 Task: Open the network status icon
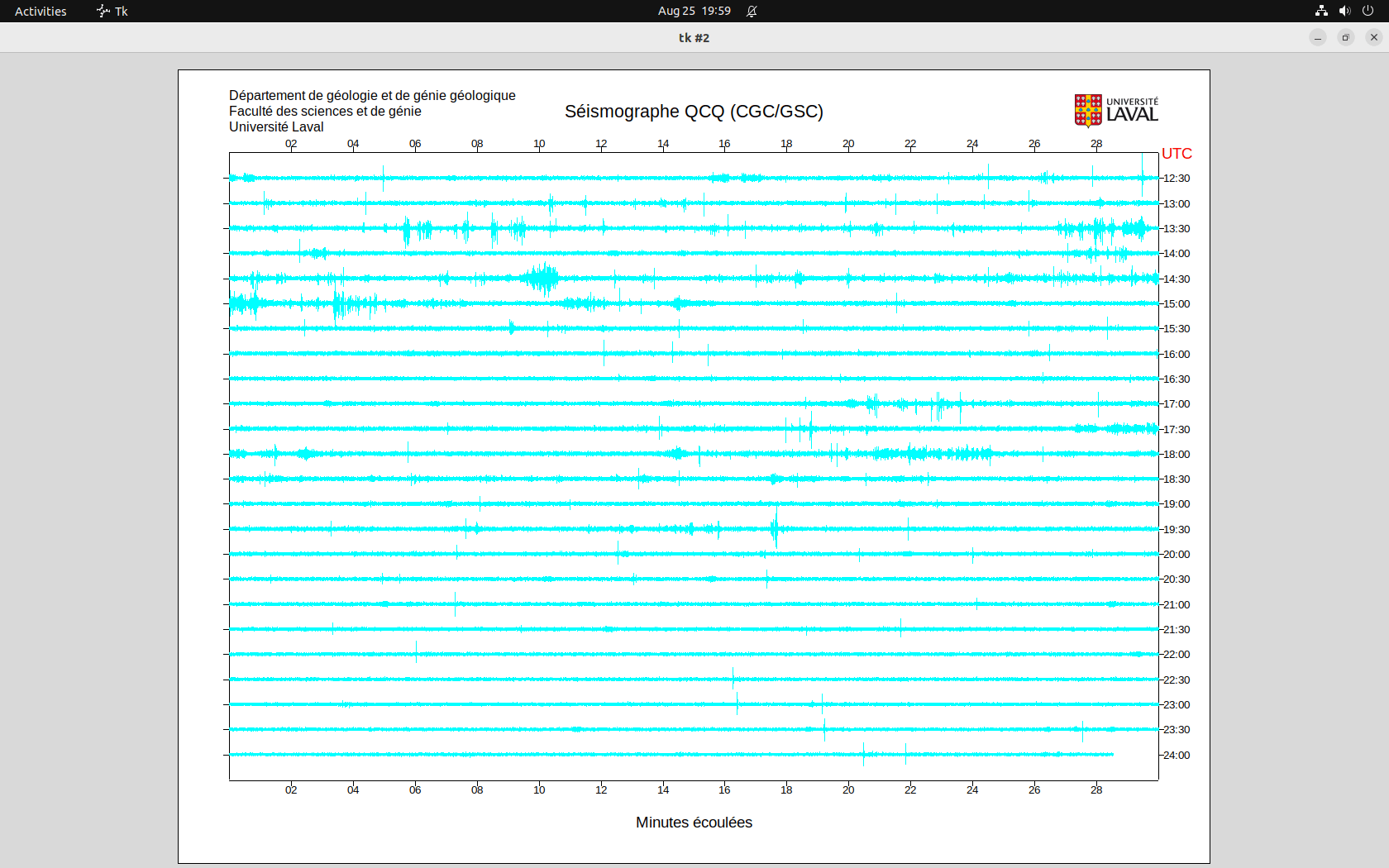click(x=1321, y=11)
